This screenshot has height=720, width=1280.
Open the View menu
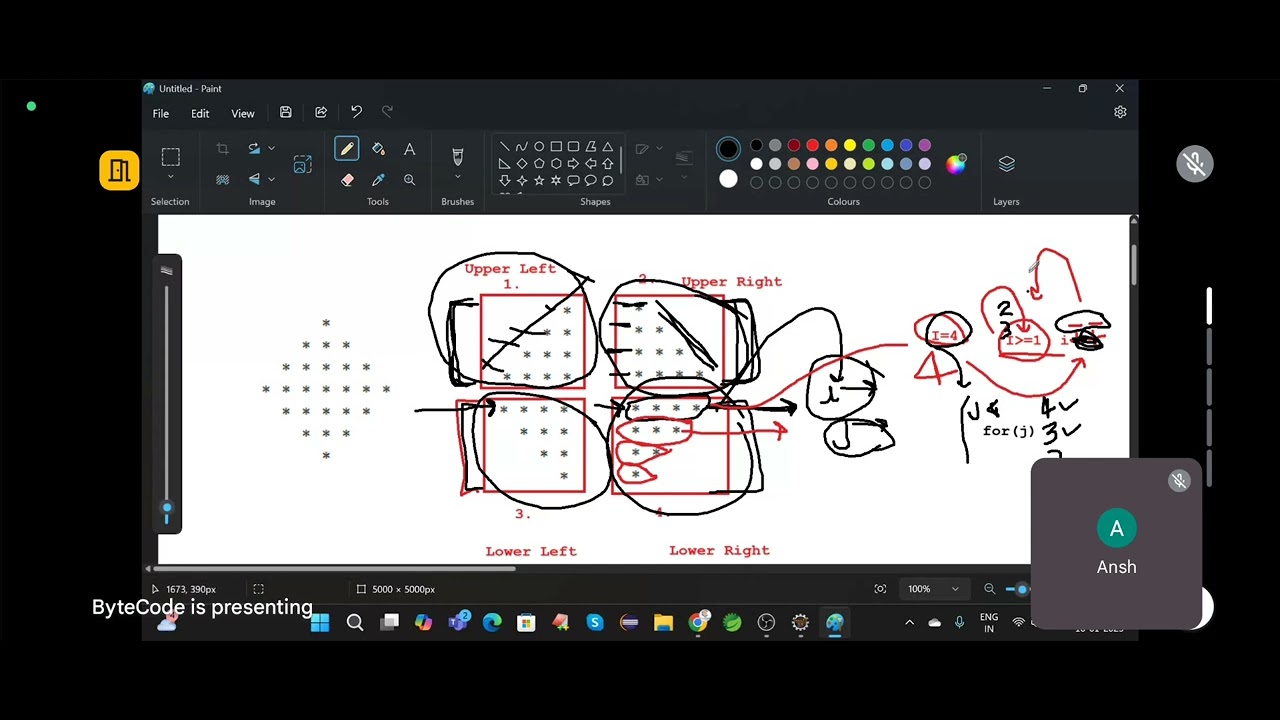pyautogui.click(x=243, y=113)
